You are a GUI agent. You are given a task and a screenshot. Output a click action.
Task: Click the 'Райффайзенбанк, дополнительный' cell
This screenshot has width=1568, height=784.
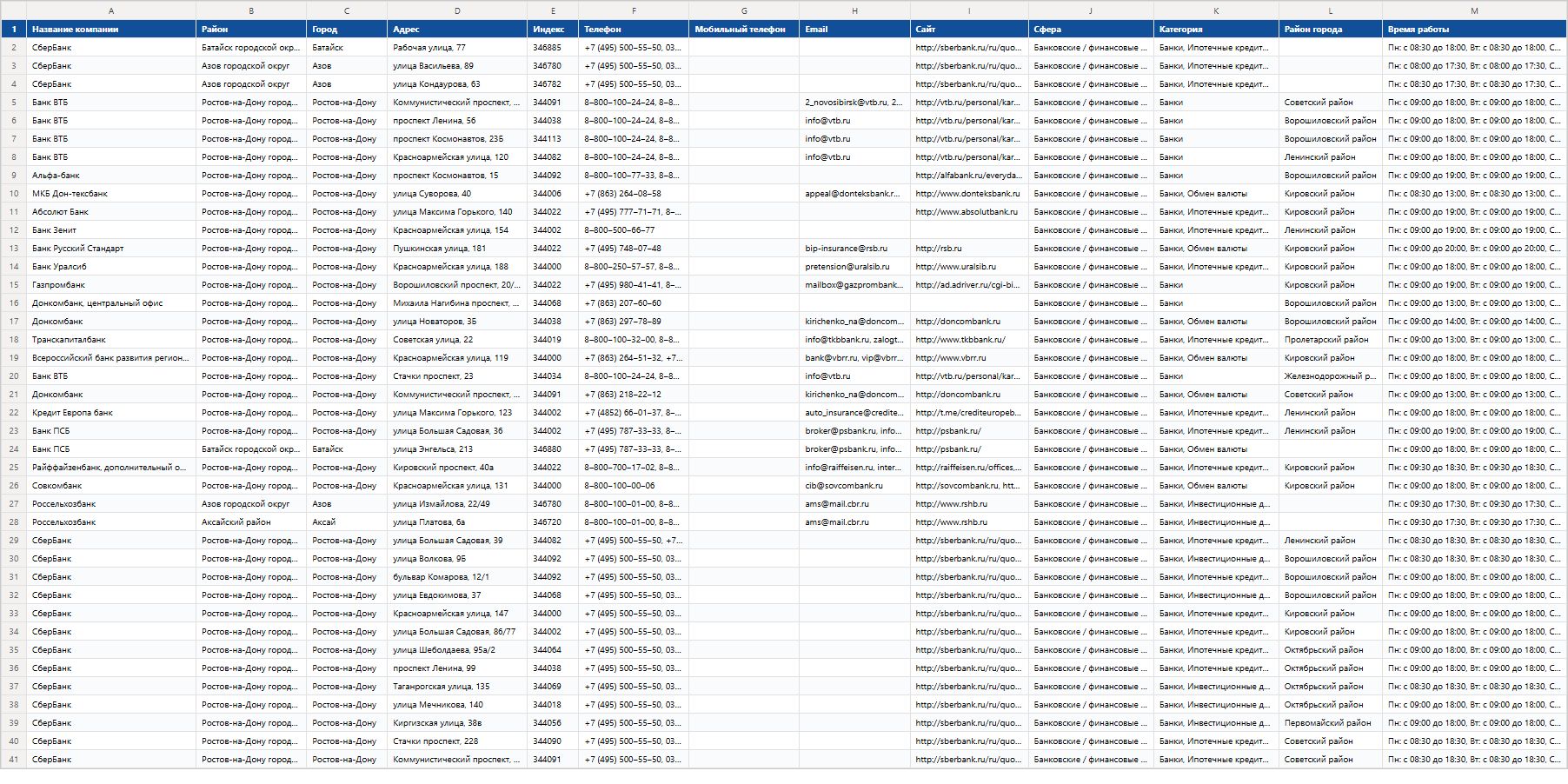point(111,468)
